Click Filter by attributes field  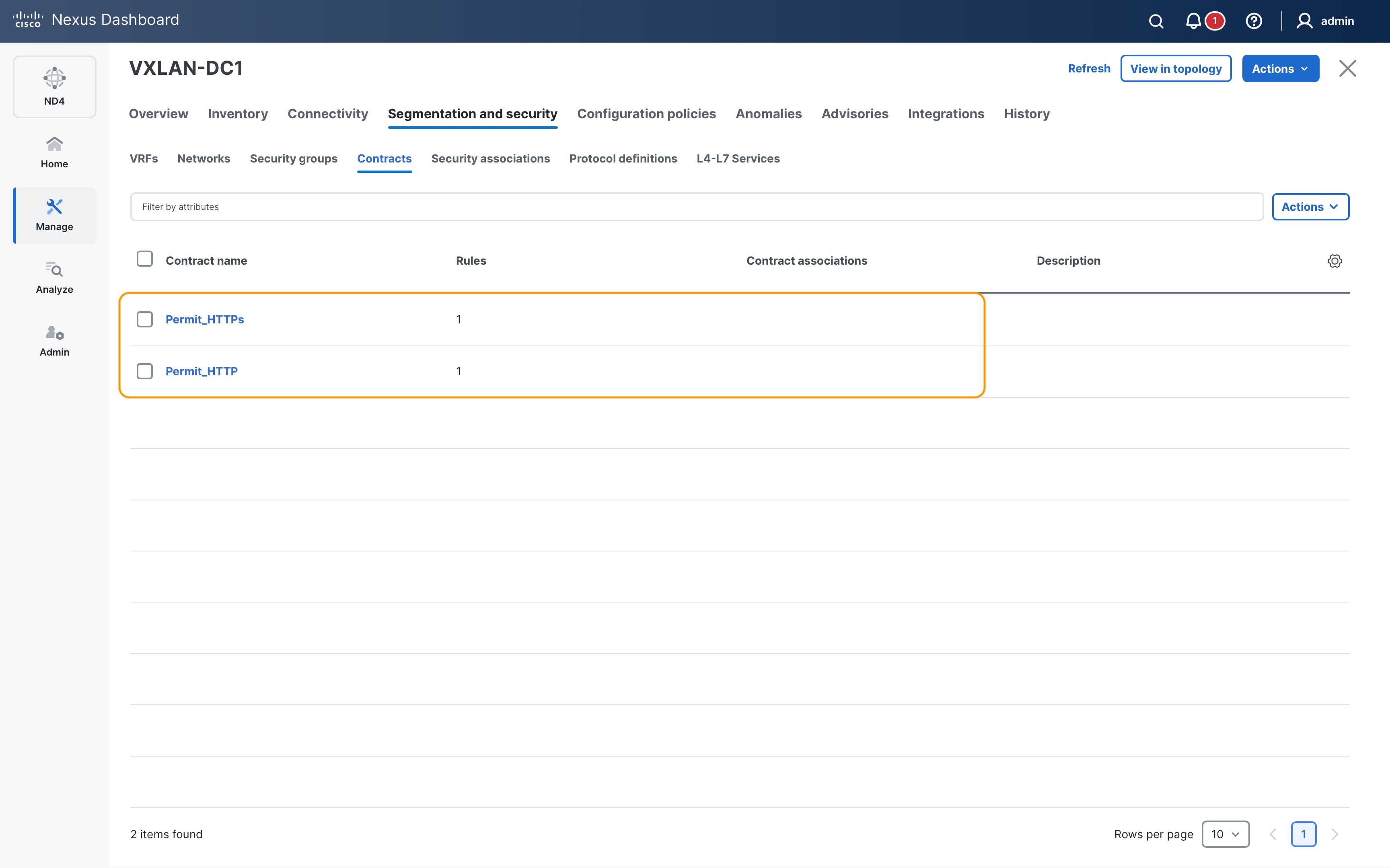click(697, 207)
